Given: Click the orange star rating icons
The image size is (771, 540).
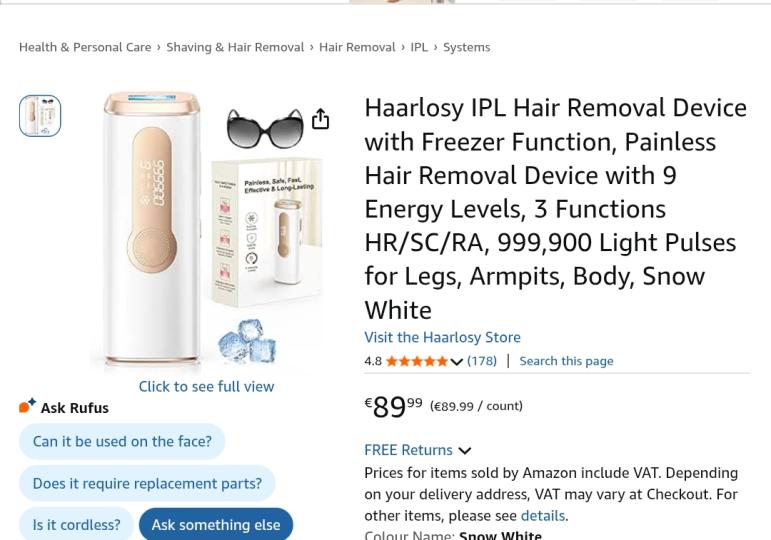Looking at the screenshot, I should pyautogui.click(x=416, y=361).
